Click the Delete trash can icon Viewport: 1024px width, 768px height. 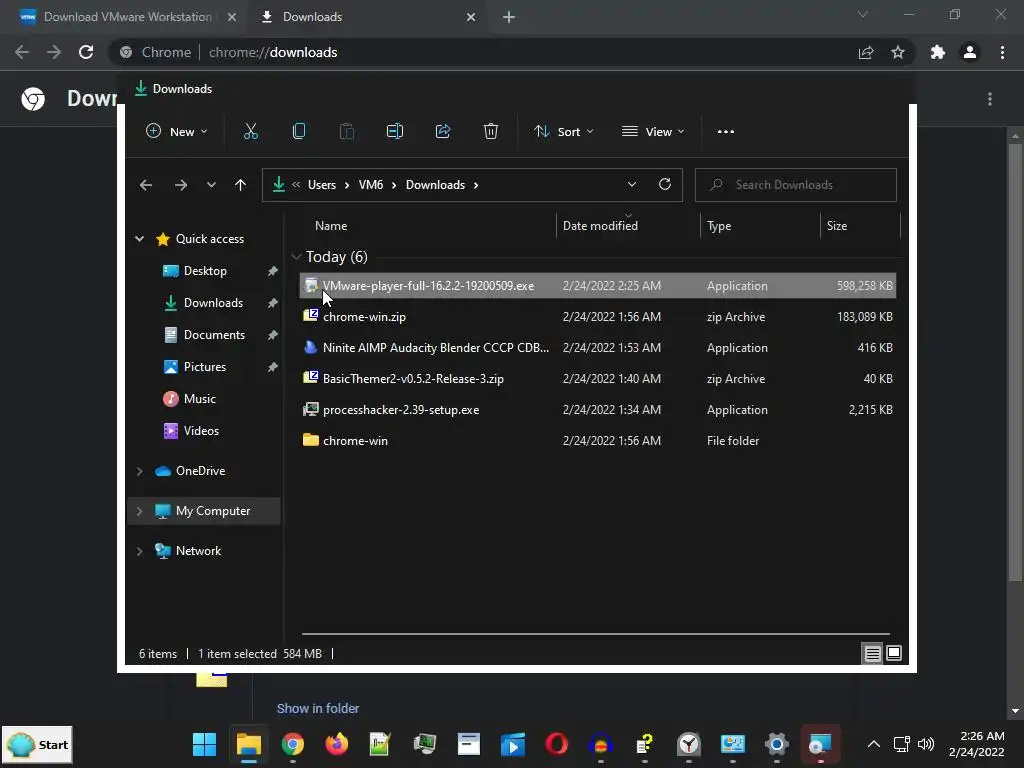pyautogui.click(x=490, y=131)
